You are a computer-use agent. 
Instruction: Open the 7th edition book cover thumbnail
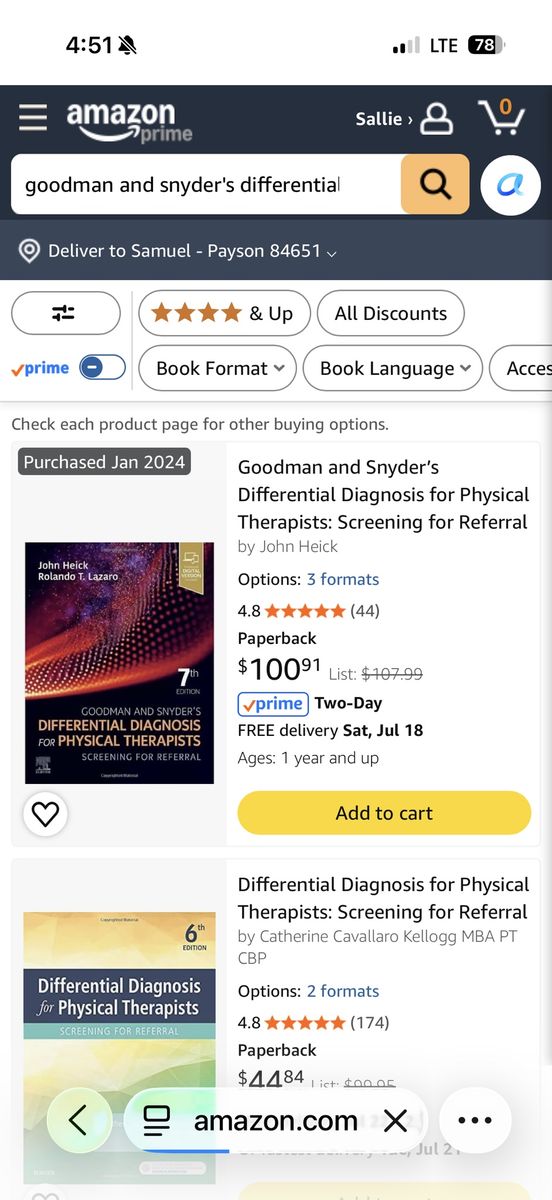click(x=119, y=663)
